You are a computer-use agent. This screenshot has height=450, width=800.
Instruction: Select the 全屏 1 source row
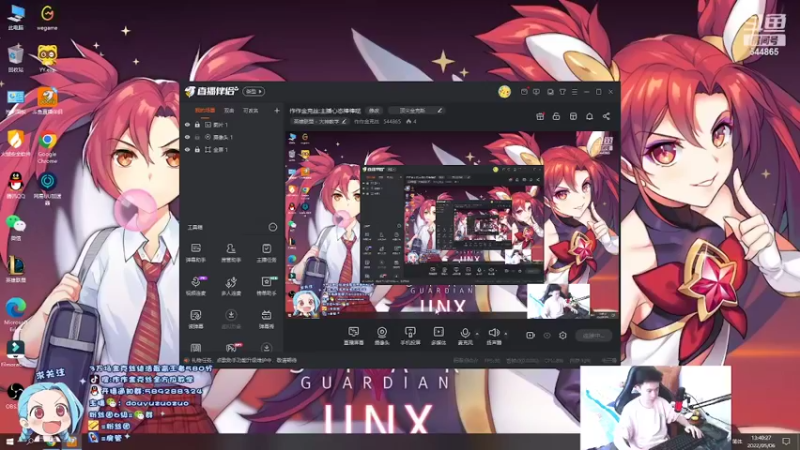pyautogui.click(x=231, y=150)
